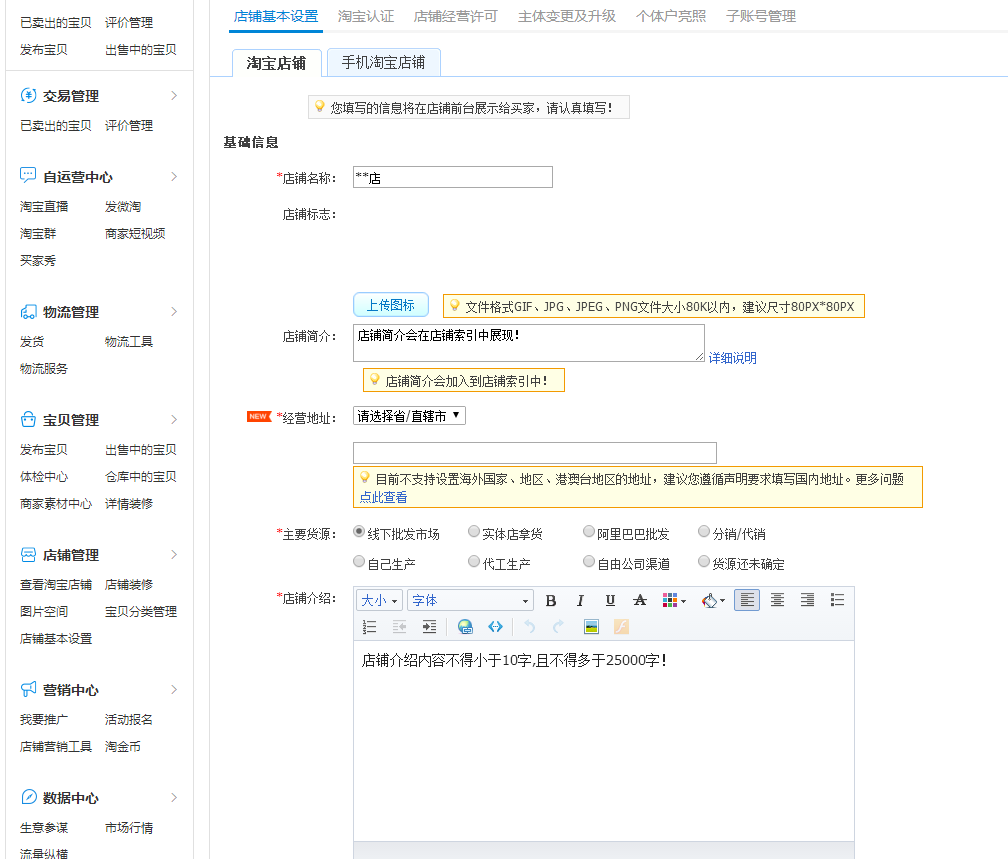Select 线下批发市场 as main supply source

coord(359,532)
